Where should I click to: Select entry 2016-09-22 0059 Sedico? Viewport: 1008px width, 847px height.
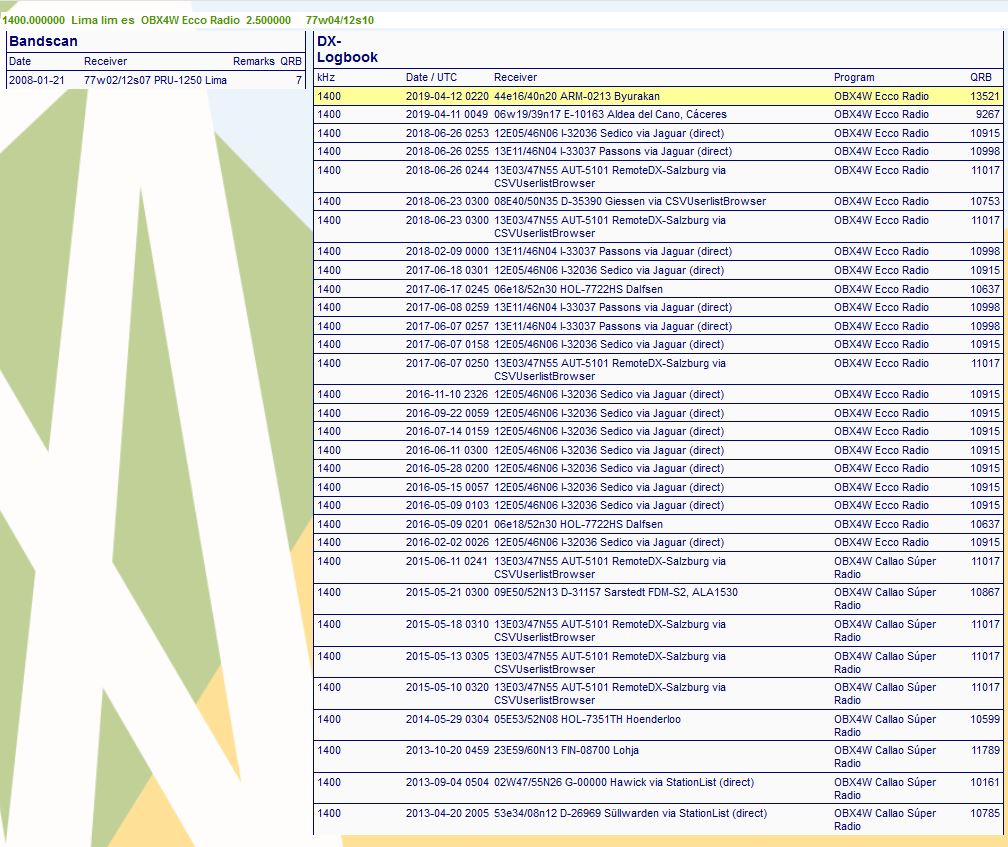point(658,413)
